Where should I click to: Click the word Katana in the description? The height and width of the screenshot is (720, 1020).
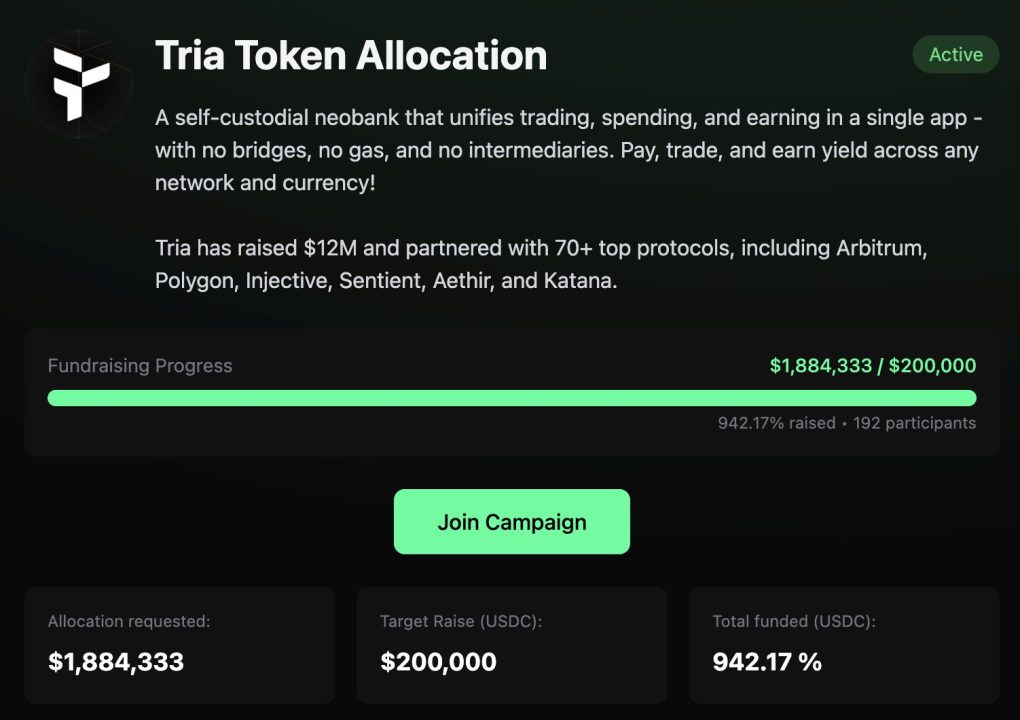(579, 281)
